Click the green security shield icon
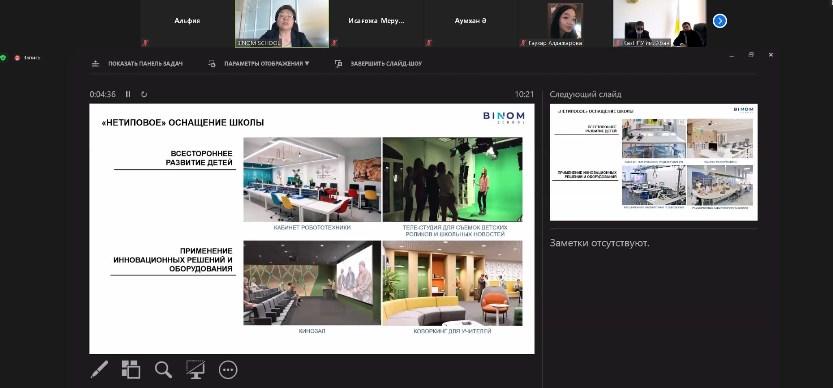The height and width of the screenshot is (388, 833). click(3, 57)
